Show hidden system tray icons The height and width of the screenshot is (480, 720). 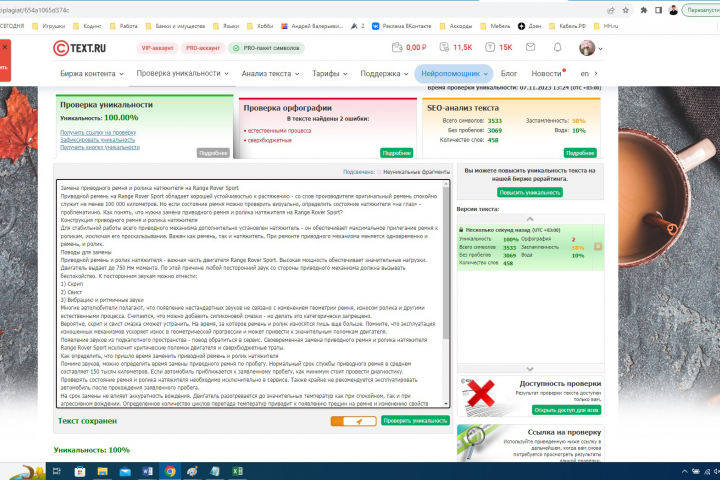(x=684, y=471)
